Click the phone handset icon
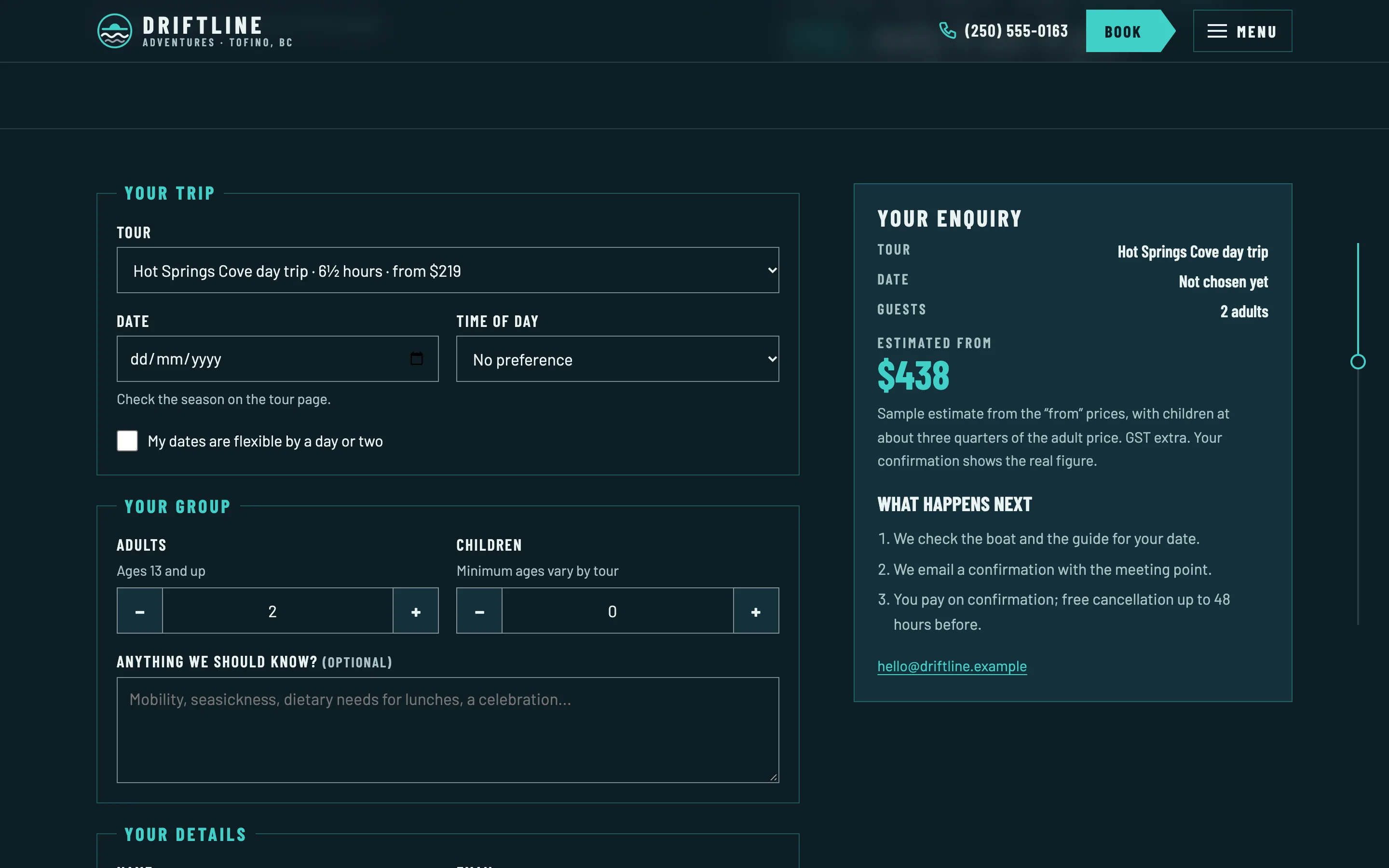The image size is (1389, 868). (x=947, y=30)
